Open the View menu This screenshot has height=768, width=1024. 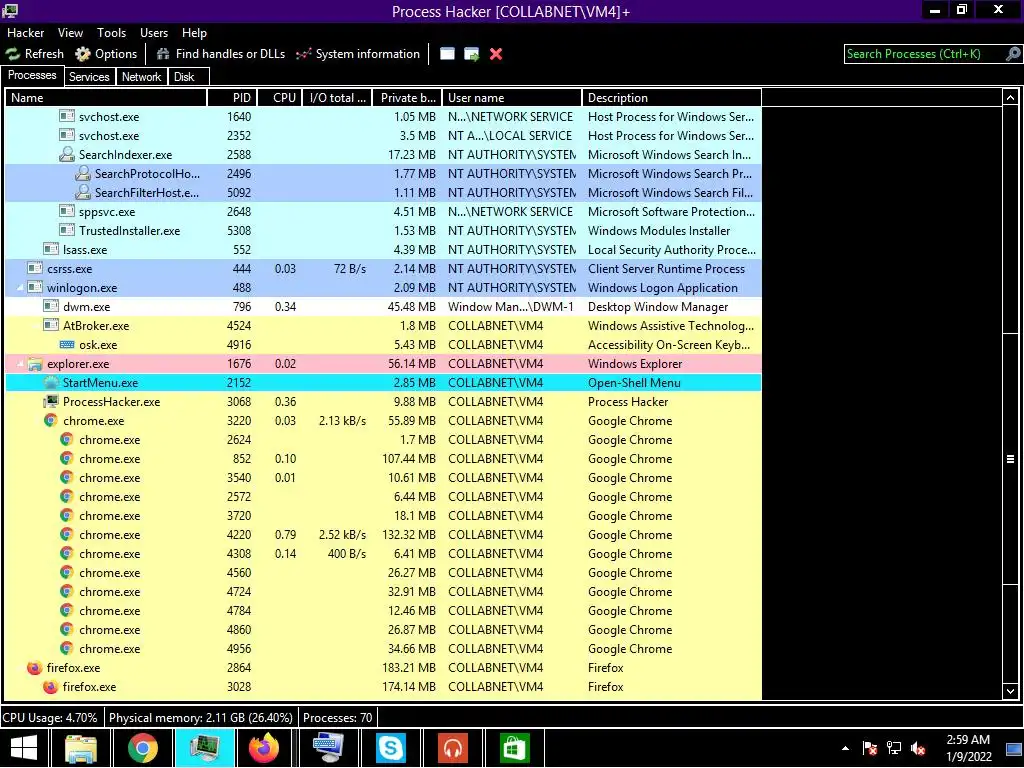click(70, 33)
